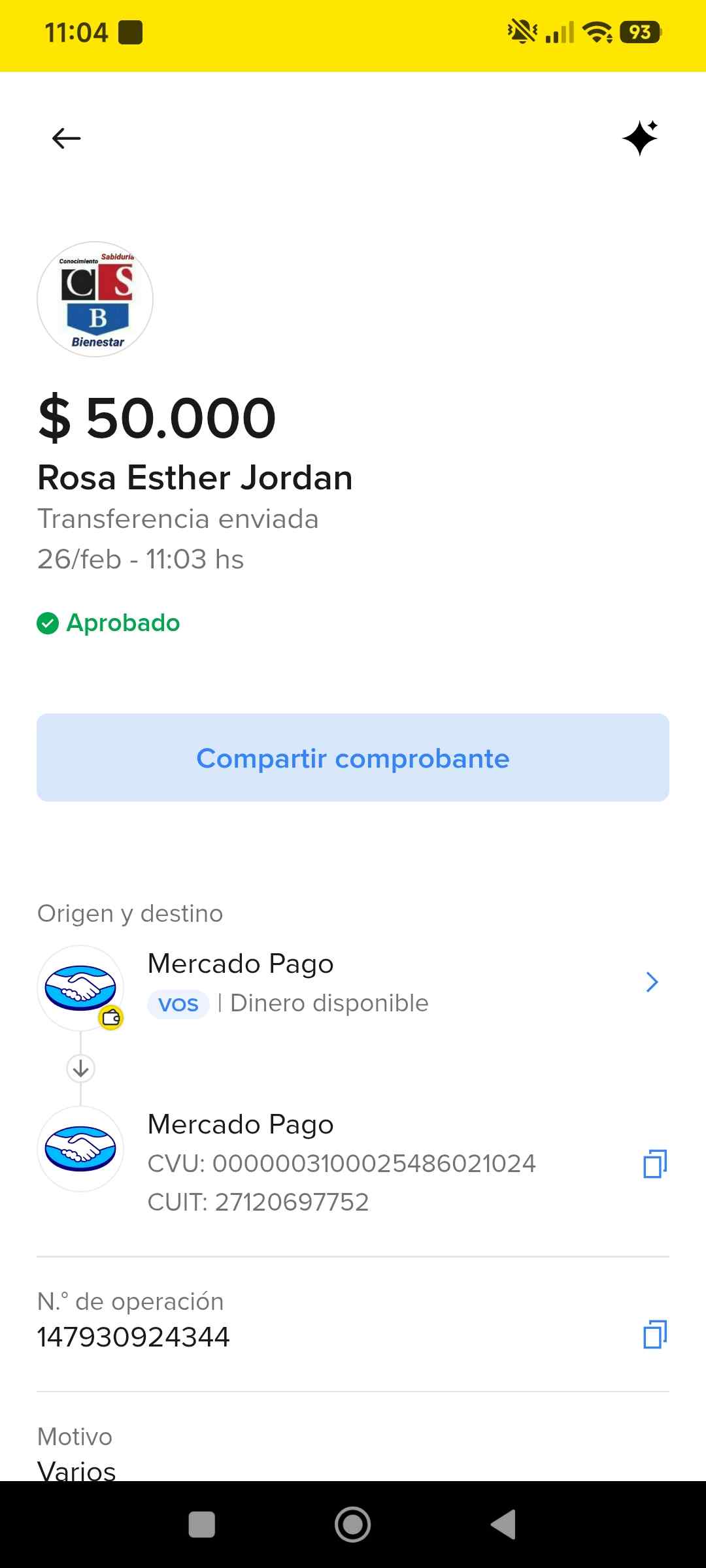Expand the Mercado Pago origin details chevron

coord(652,982)
